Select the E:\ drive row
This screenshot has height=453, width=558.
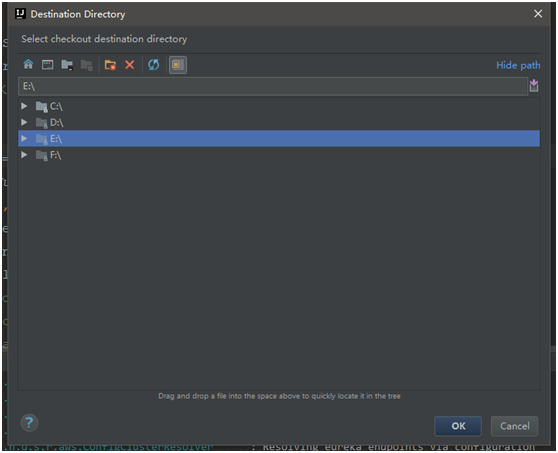[279, 138]
